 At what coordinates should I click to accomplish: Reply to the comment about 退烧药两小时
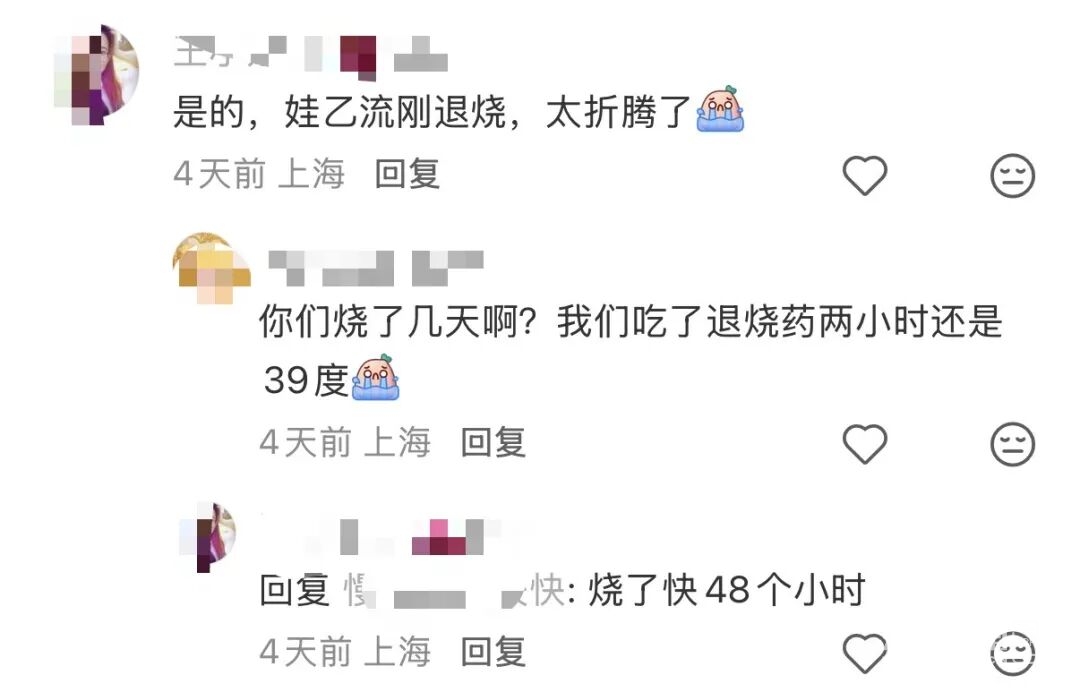493,442
